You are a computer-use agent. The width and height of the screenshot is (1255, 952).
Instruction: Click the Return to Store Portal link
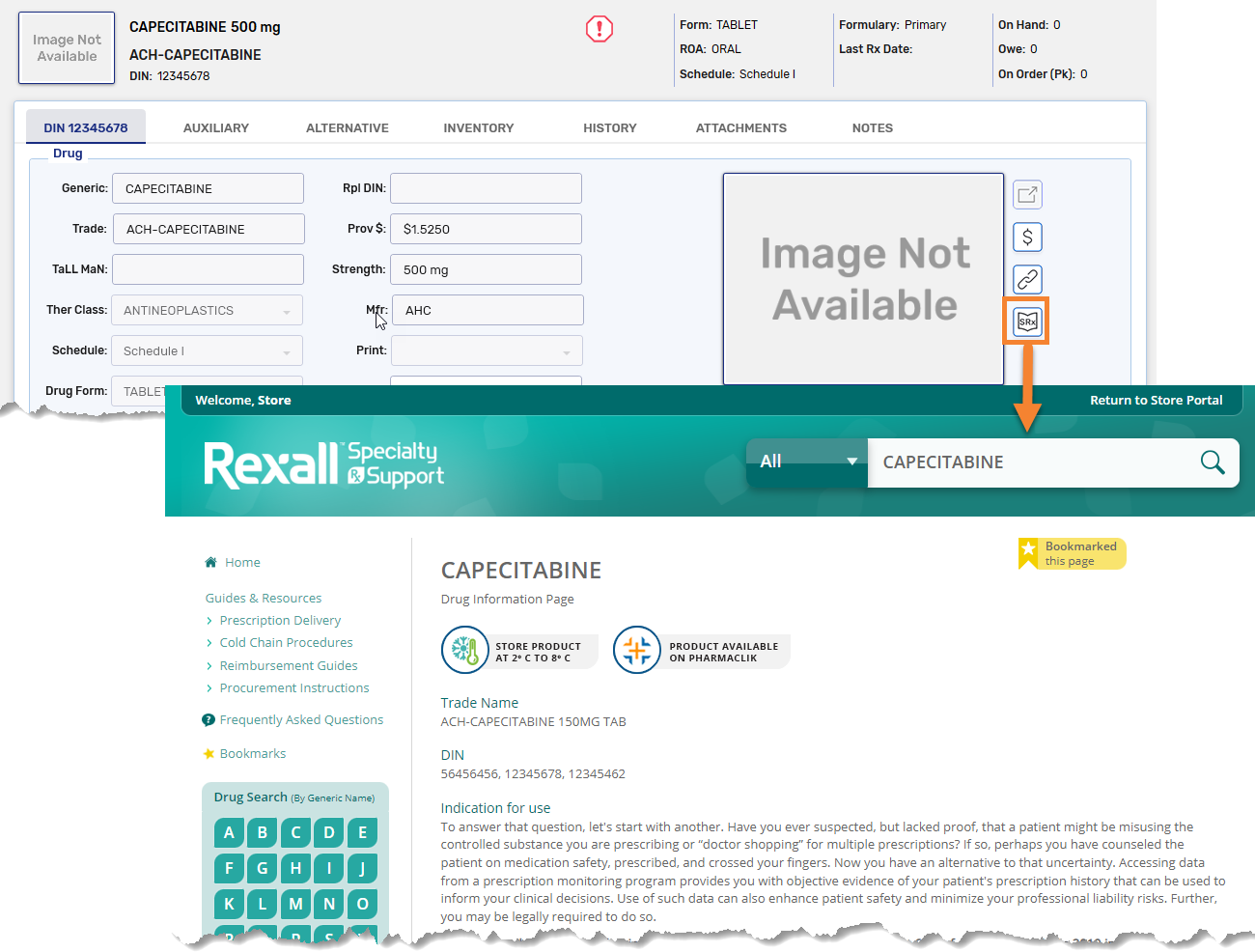click(1156, 399)
